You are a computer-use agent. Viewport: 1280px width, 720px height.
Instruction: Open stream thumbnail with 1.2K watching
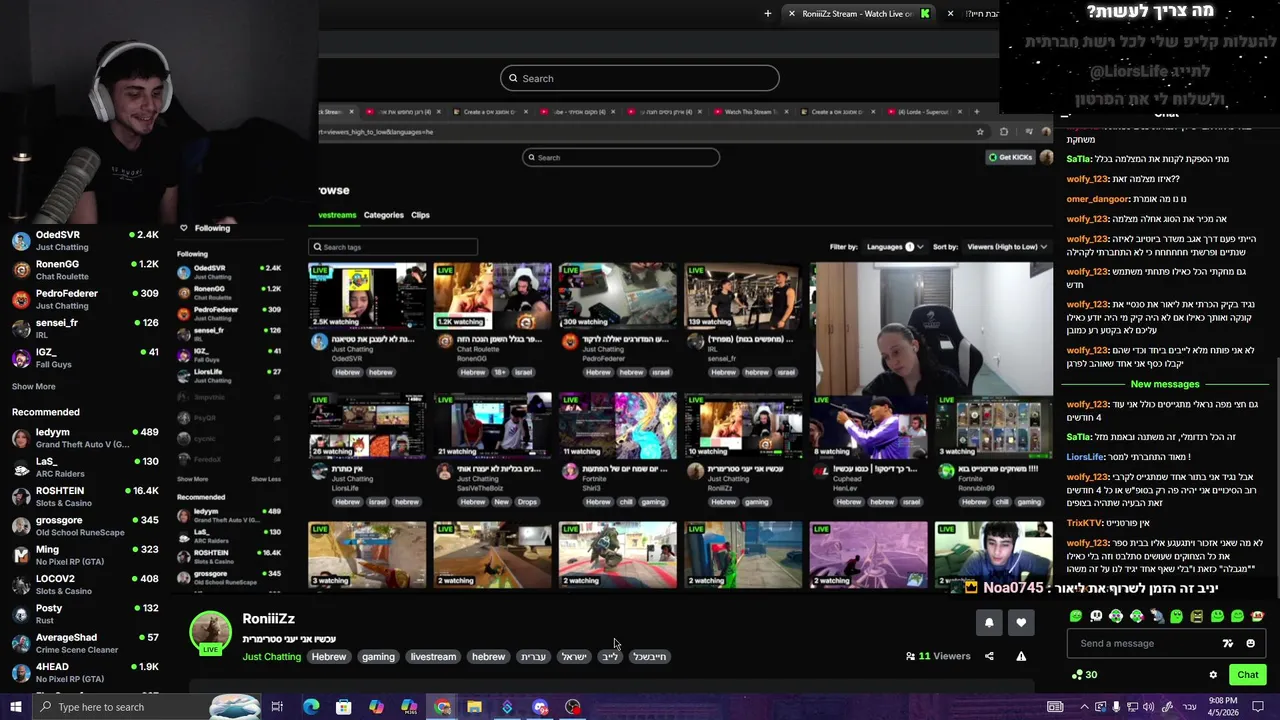[492, 296]
